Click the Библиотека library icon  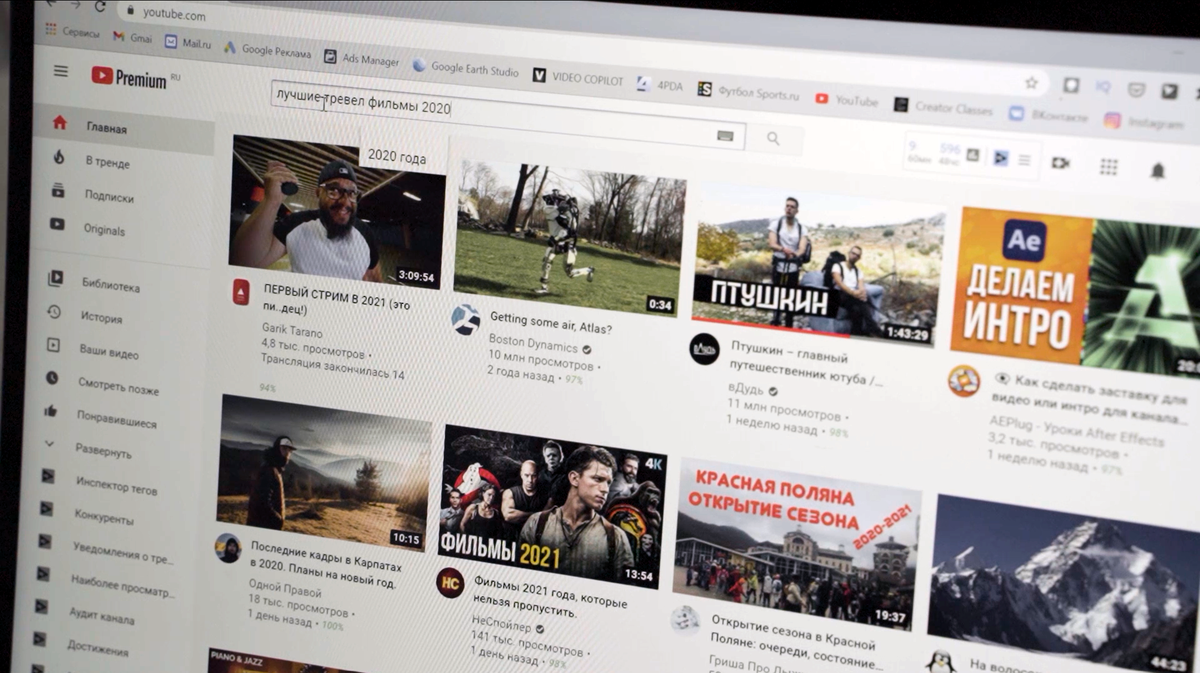[x=55, y=279]
